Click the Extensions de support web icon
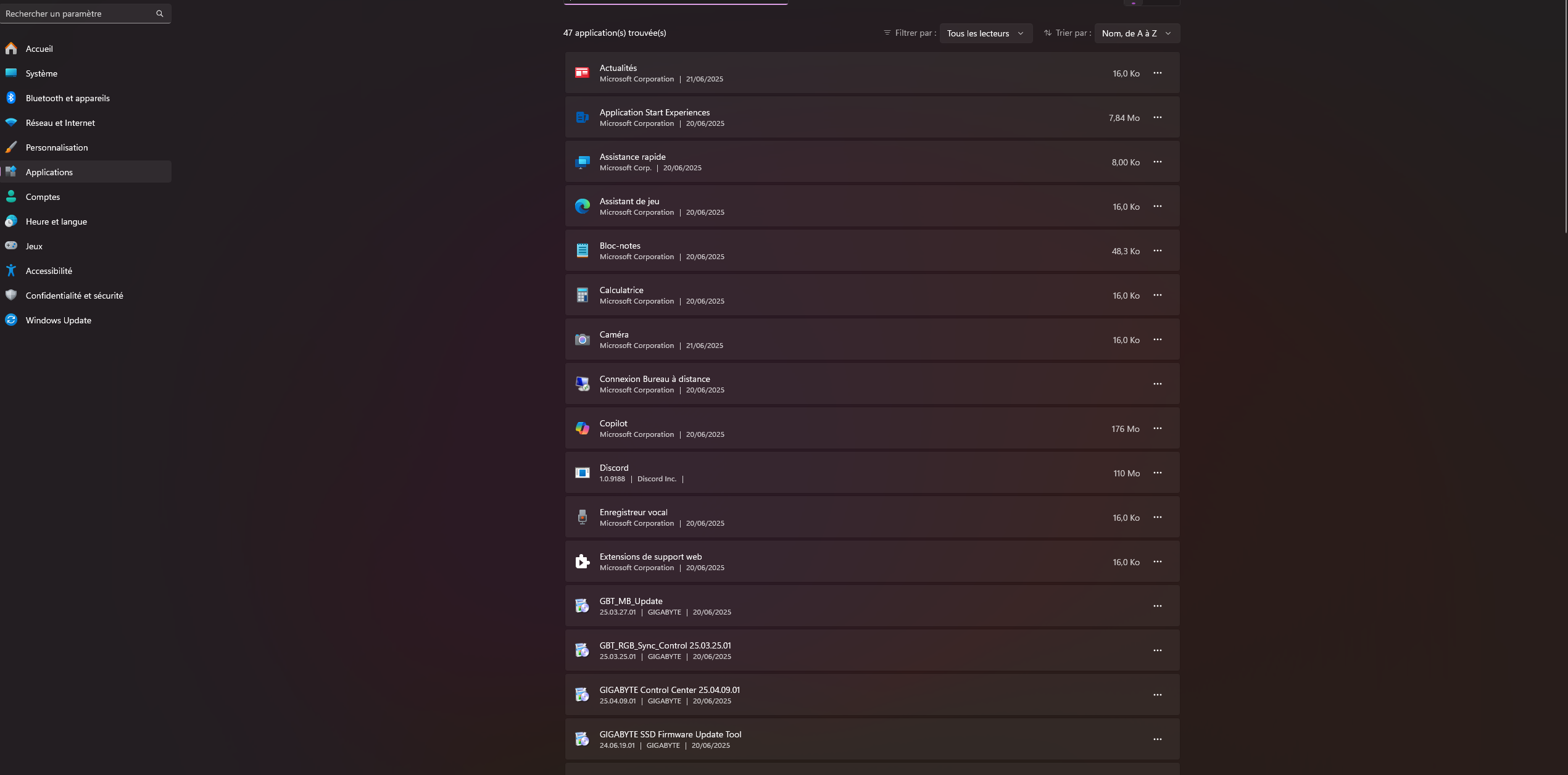Screen dimensions: 1568x775 coord(582,562)
